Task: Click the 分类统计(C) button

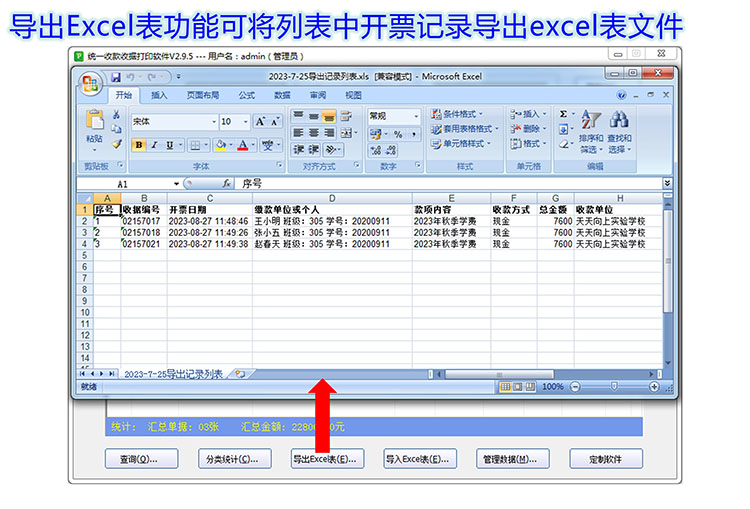Action: point(229,459)
